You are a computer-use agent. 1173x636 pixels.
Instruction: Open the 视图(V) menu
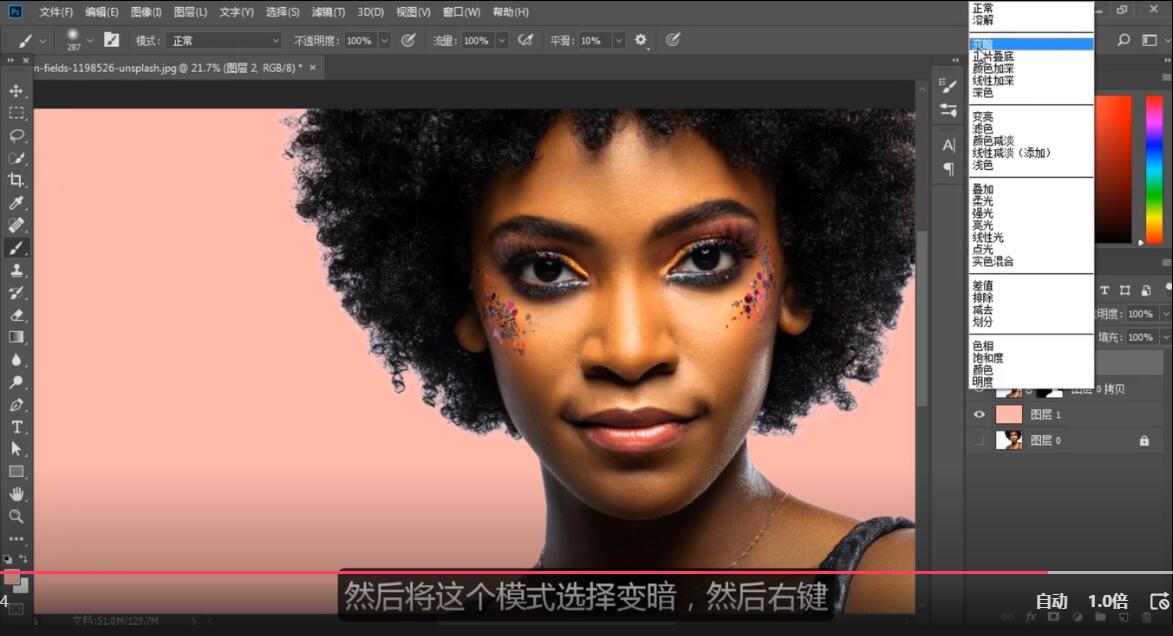pyautogui.click(x=413, y=12)
